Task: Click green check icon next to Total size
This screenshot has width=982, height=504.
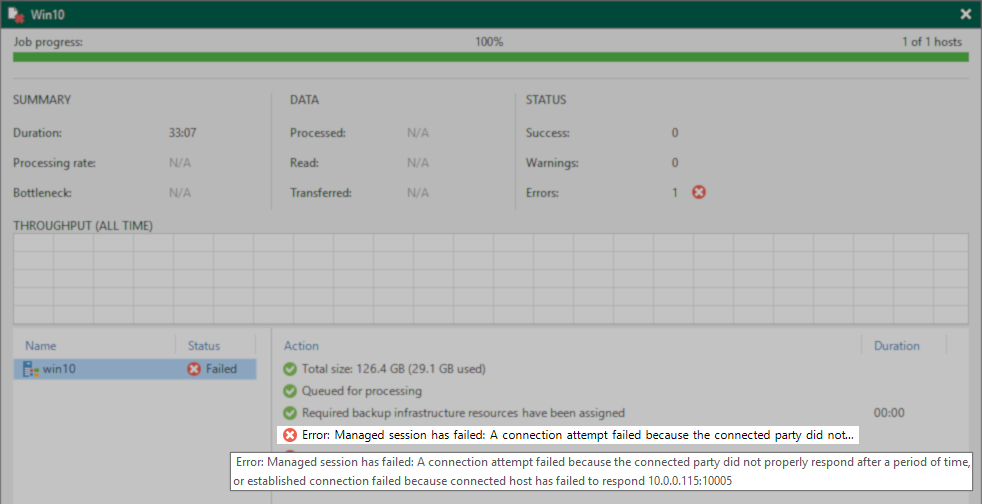Action: [x=289, y=369]
